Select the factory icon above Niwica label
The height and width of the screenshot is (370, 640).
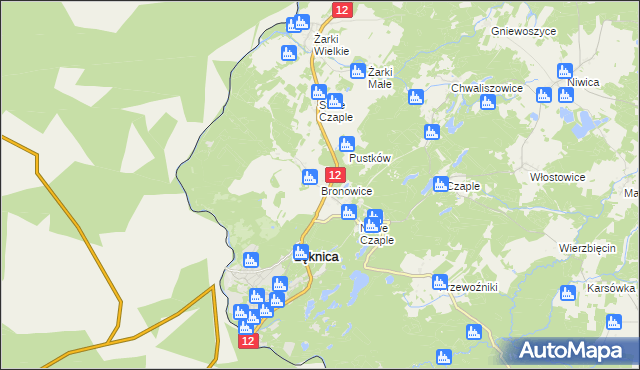click(x=565, y=71)
